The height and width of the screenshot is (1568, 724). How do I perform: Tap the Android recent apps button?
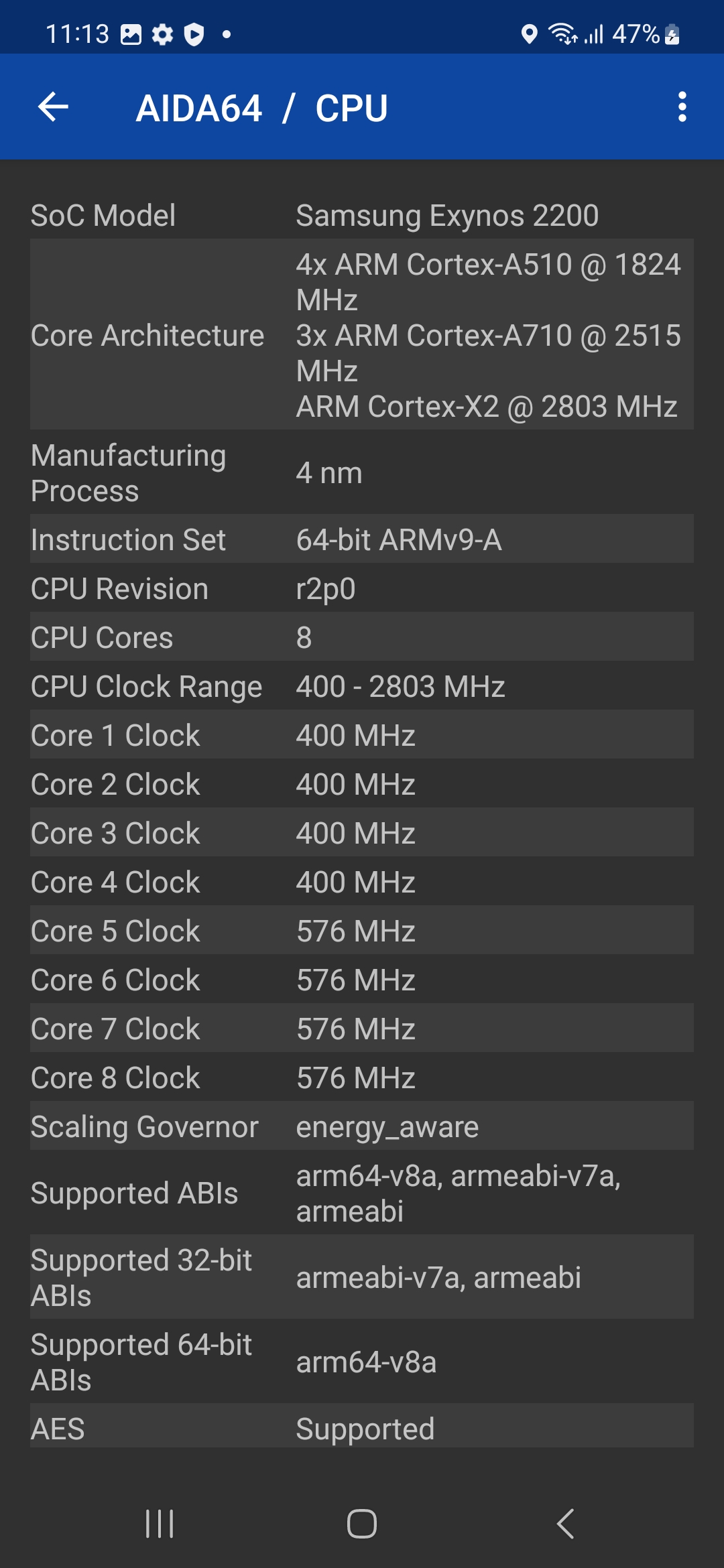(x=160, y=1524)
